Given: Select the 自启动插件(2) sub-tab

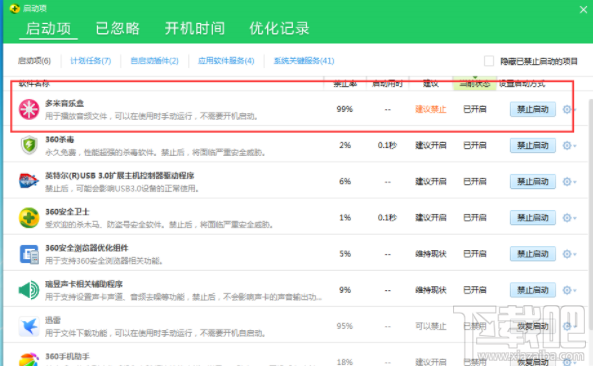Looking at the screenshot, I should [154, 61].
